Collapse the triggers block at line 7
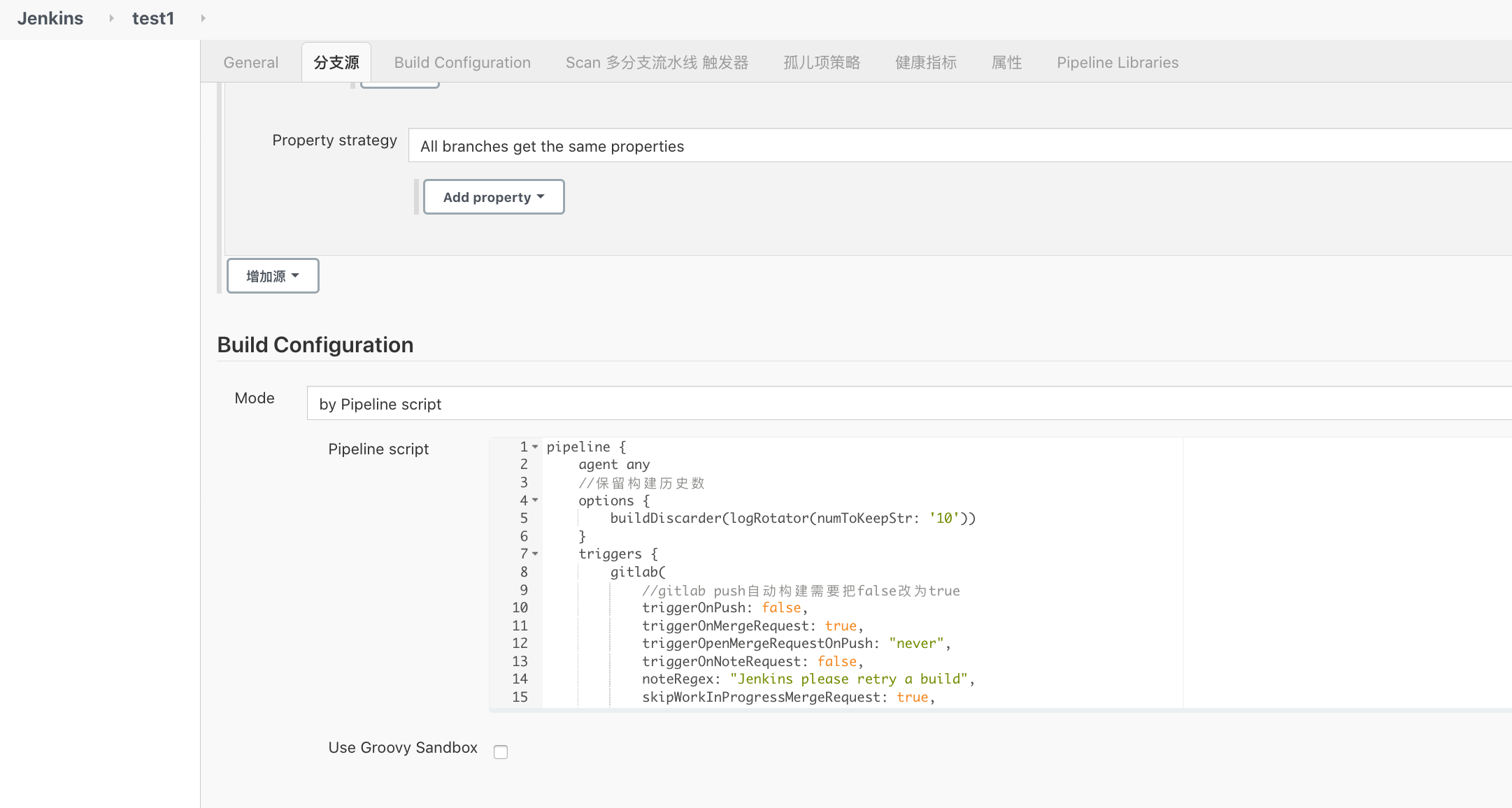This screenshot has height=808, width=1512. pyautogui.click(x=535, y=554)
